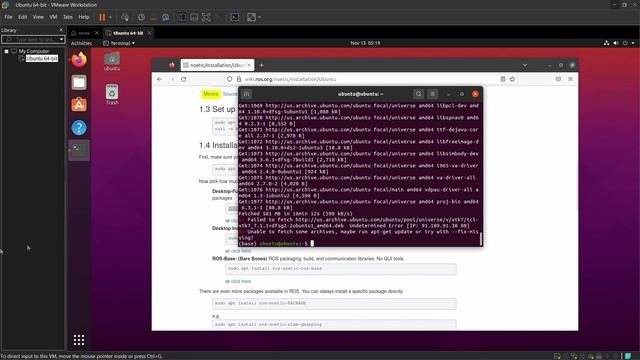Click the thumbnail bar view toolbar icon
This screenshot has height=360, width=640.
[194, 17]
